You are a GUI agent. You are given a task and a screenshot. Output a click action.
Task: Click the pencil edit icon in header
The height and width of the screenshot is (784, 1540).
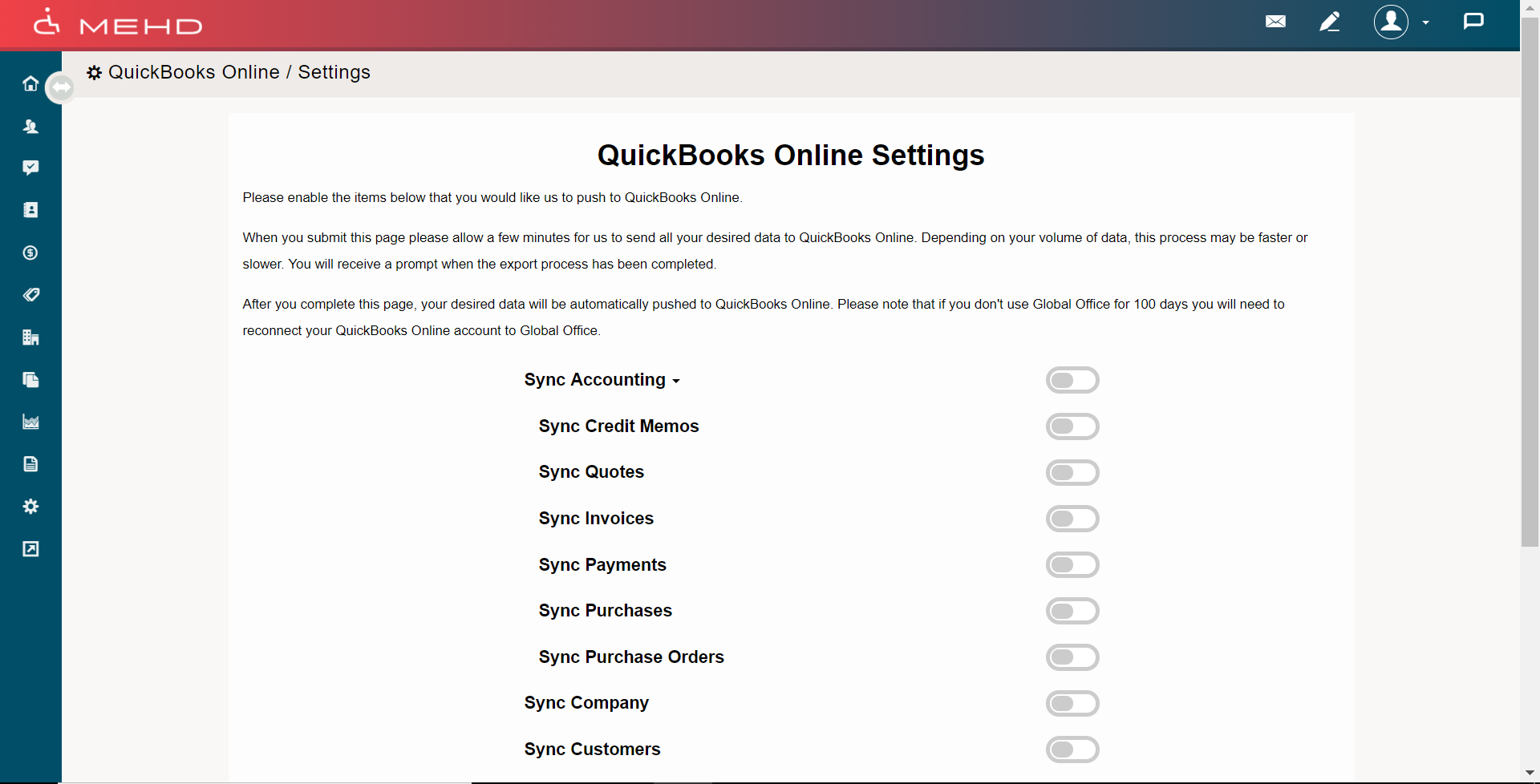click(x=1330, y=22)
